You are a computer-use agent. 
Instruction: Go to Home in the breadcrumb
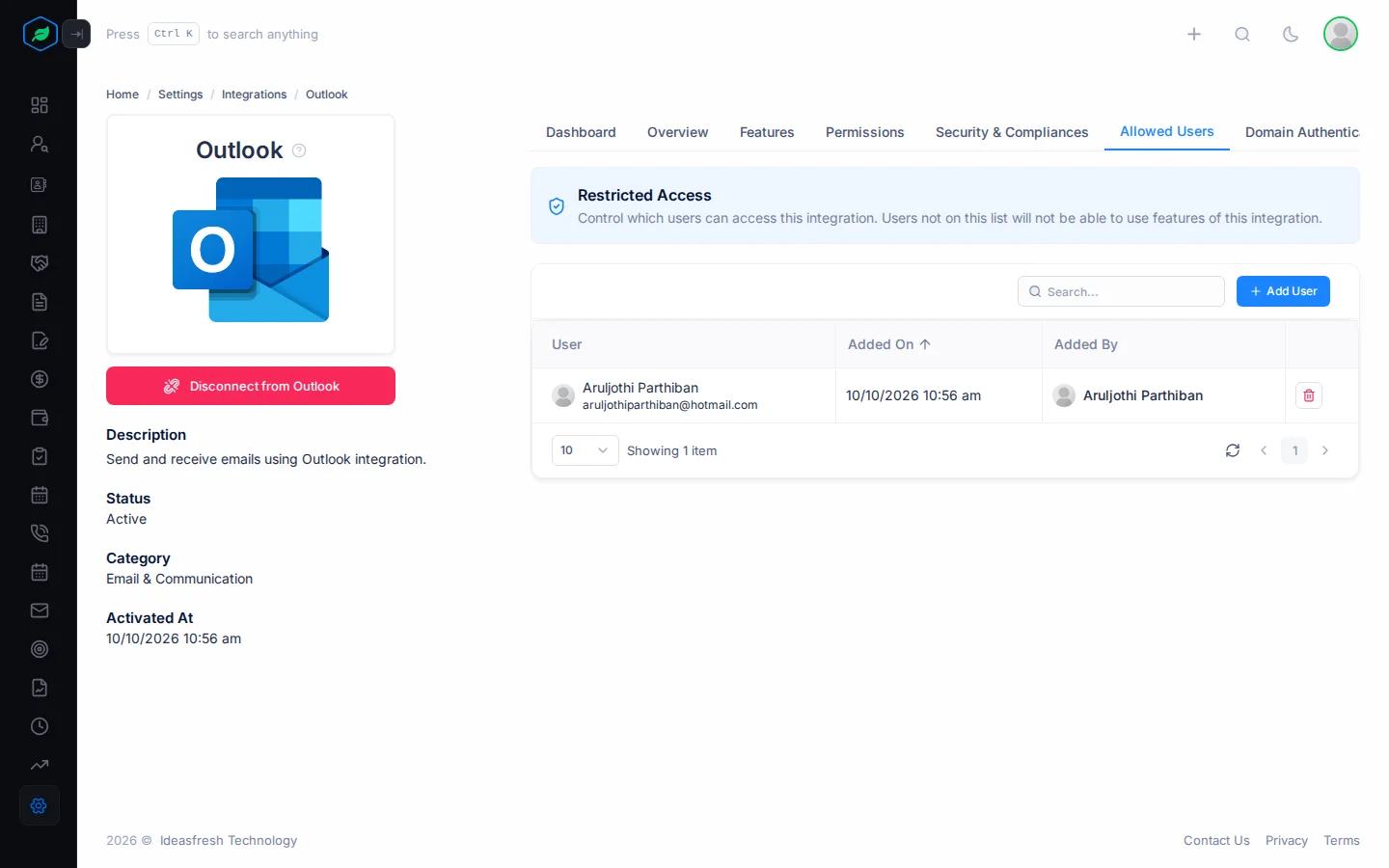tap(123, 95)
